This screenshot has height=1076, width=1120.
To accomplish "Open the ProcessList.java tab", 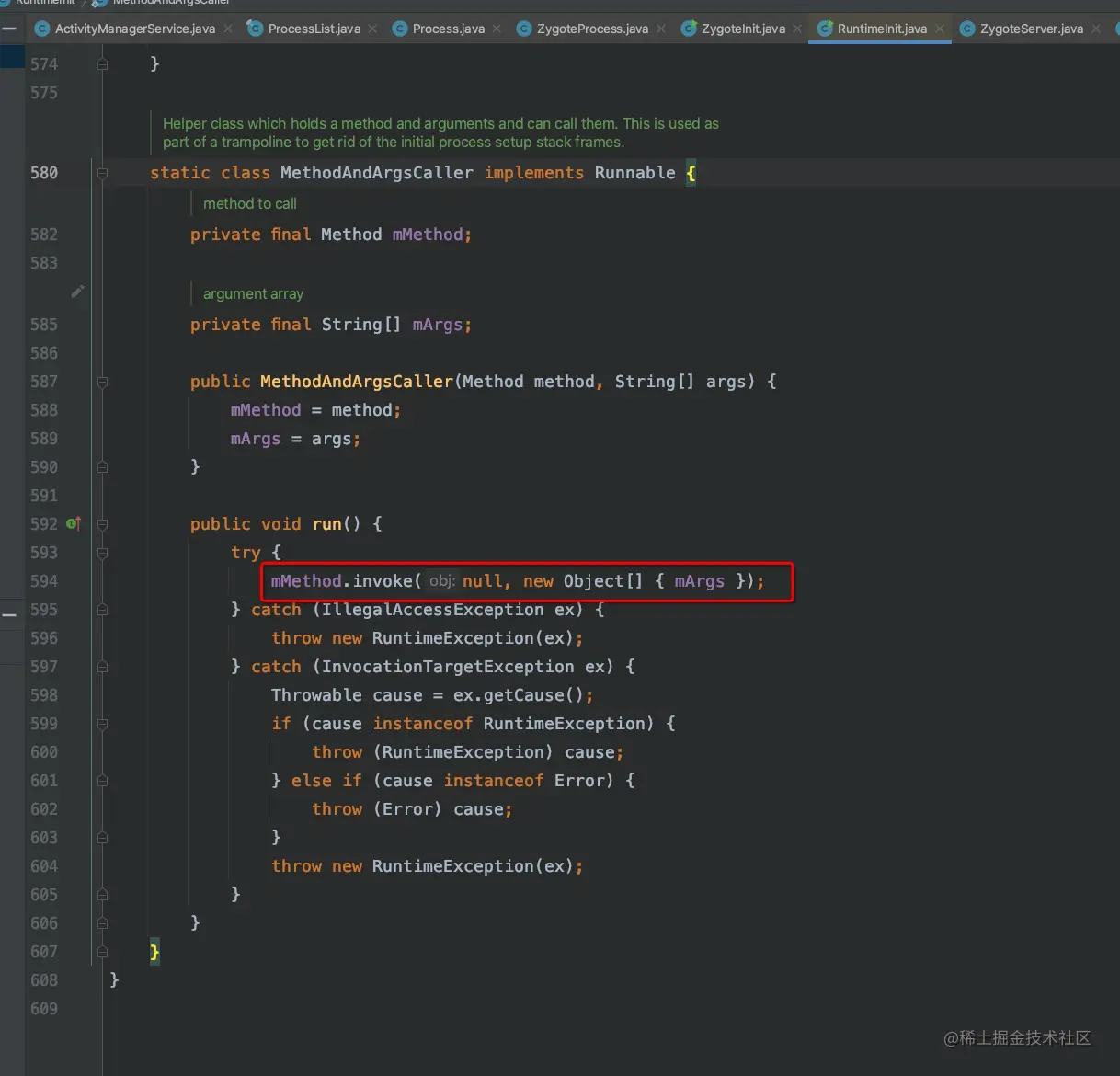I will (314, 29).
